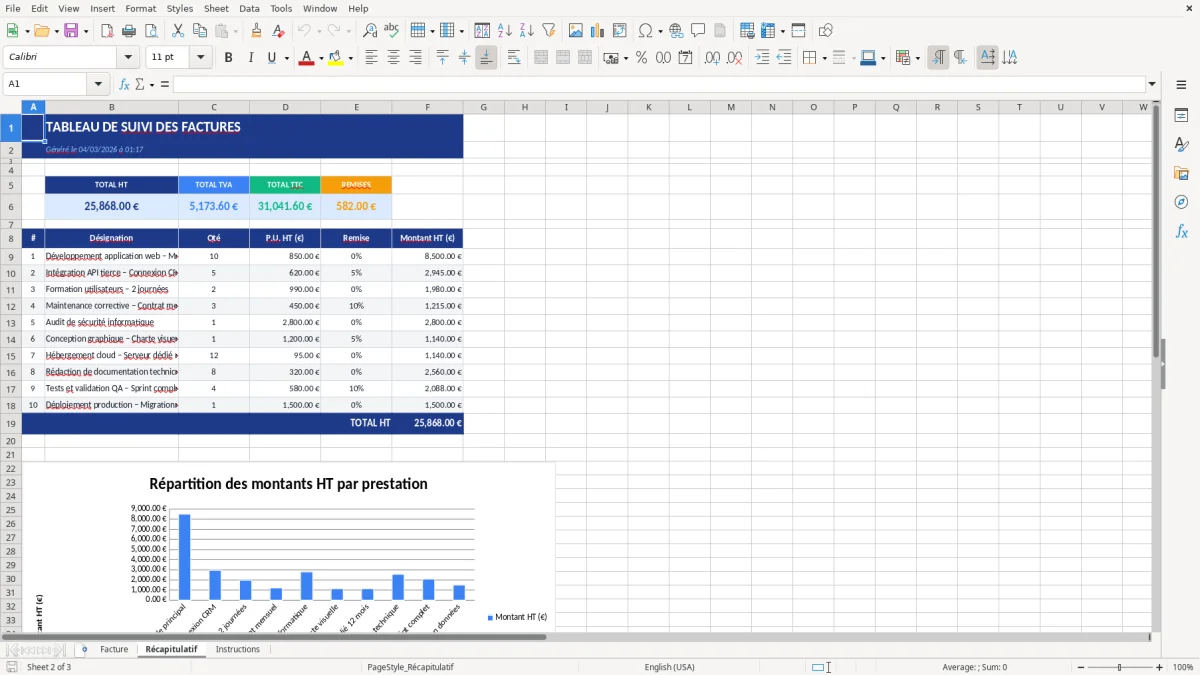Click the Cut scissors icon
Screen dimensions: 1200x675
178,31
